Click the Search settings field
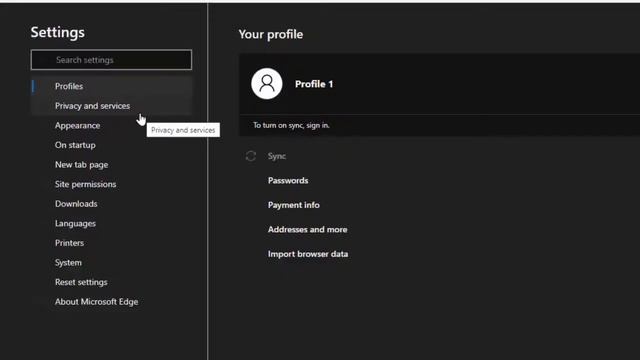Viewport: 640px width, 360px height. 111,60
